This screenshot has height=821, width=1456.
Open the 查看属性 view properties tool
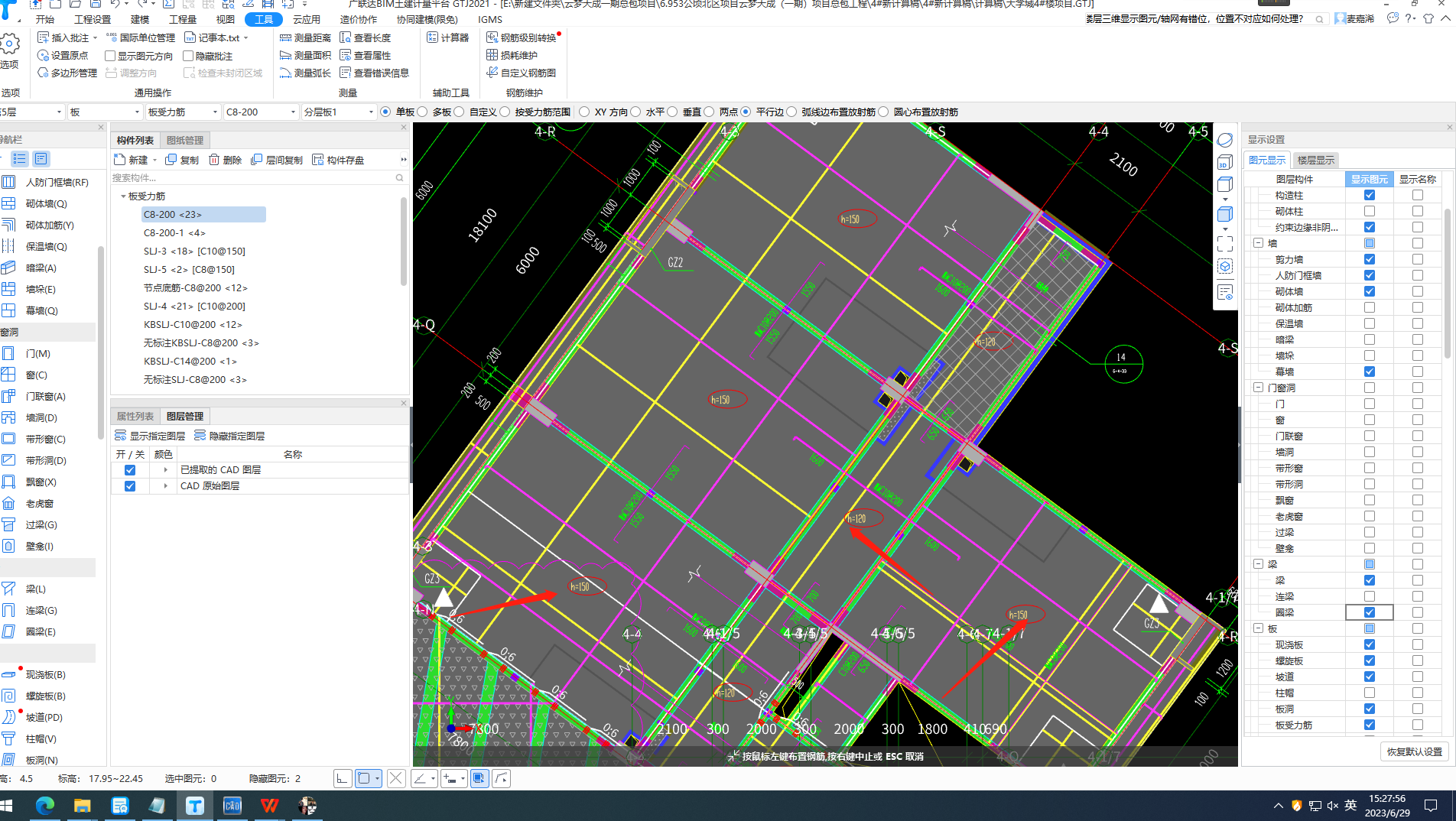pos(365,55)
